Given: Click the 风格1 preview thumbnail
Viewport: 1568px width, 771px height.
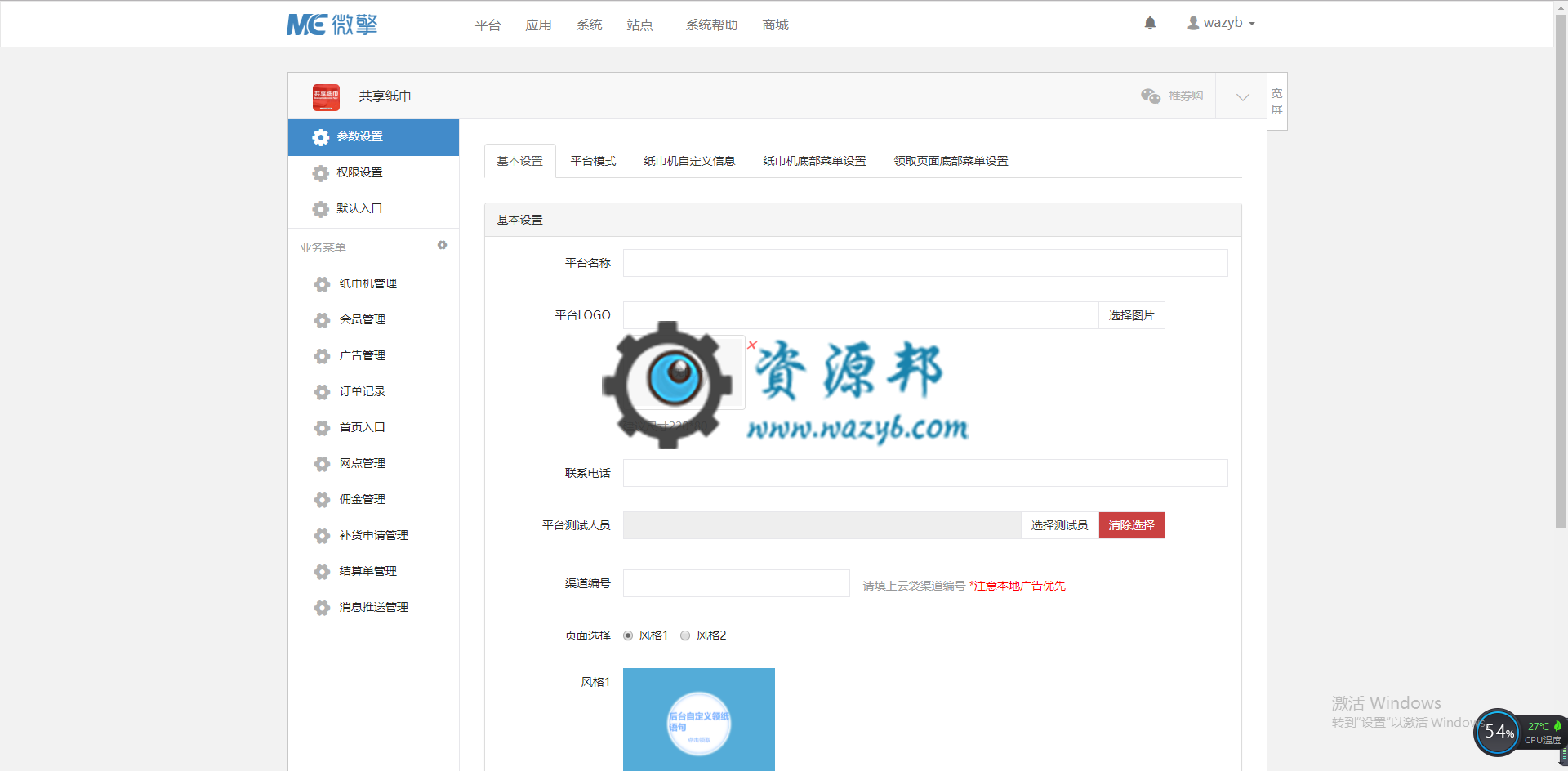Looking at the screenshot, I should (x=698, y=720).
